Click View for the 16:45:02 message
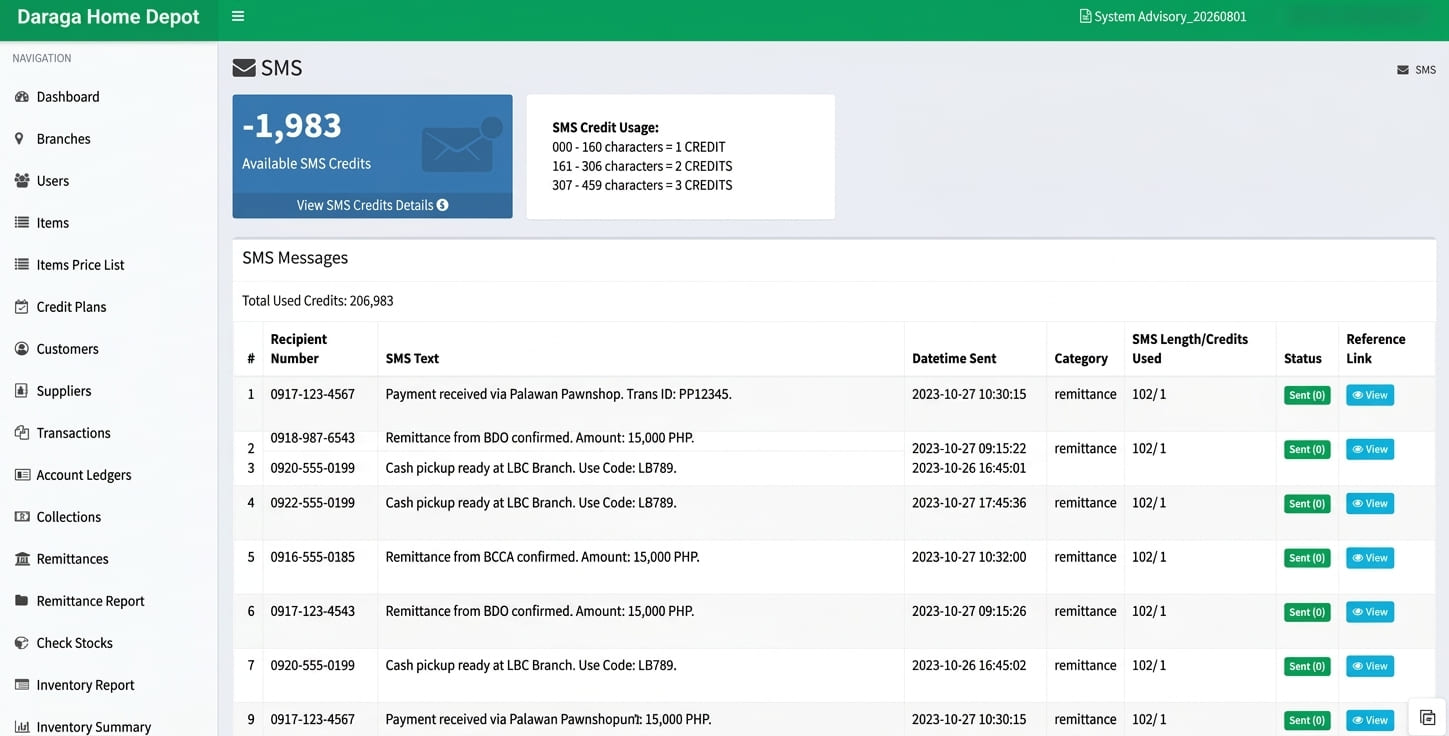 pos(1370,665)
